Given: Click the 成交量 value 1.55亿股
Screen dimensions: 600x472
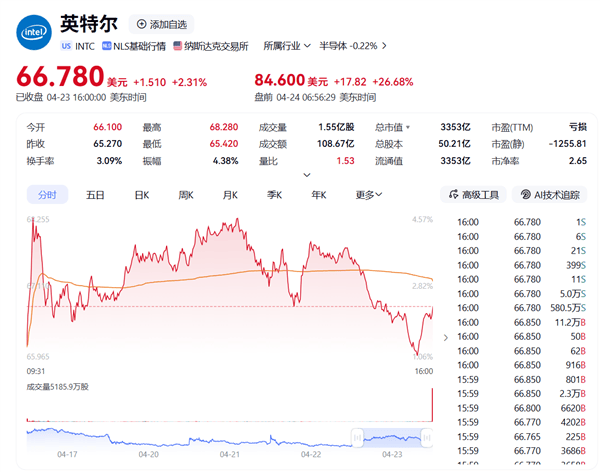Looking at the screenshot, I should 336,127.
